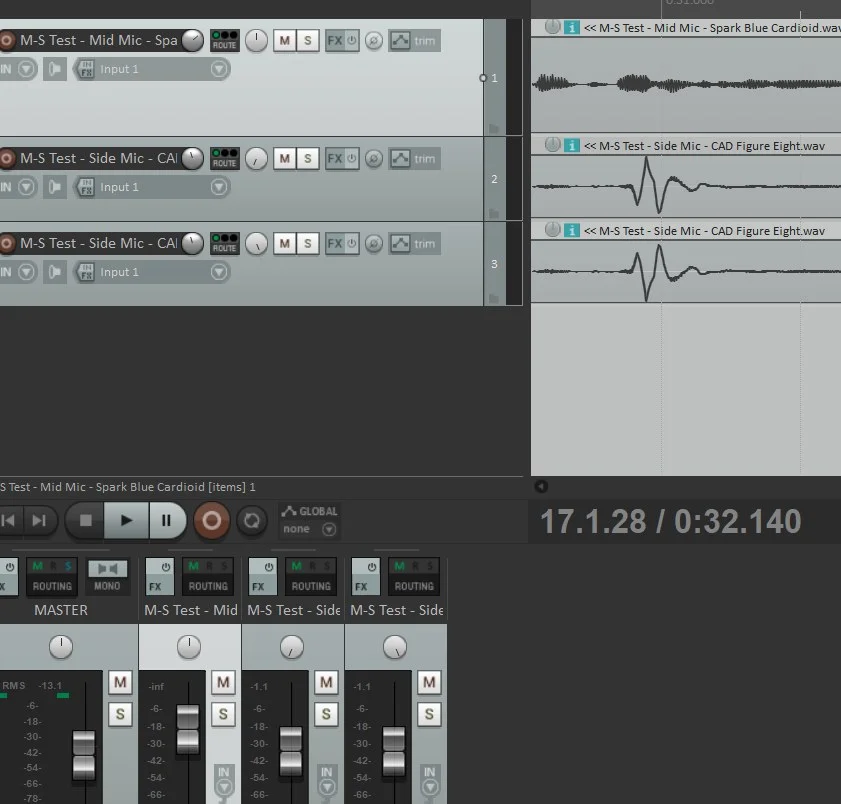Viewport: 841px width, 804px height.
Task: Click the transport Record button
Action: (x=211, y=520)
